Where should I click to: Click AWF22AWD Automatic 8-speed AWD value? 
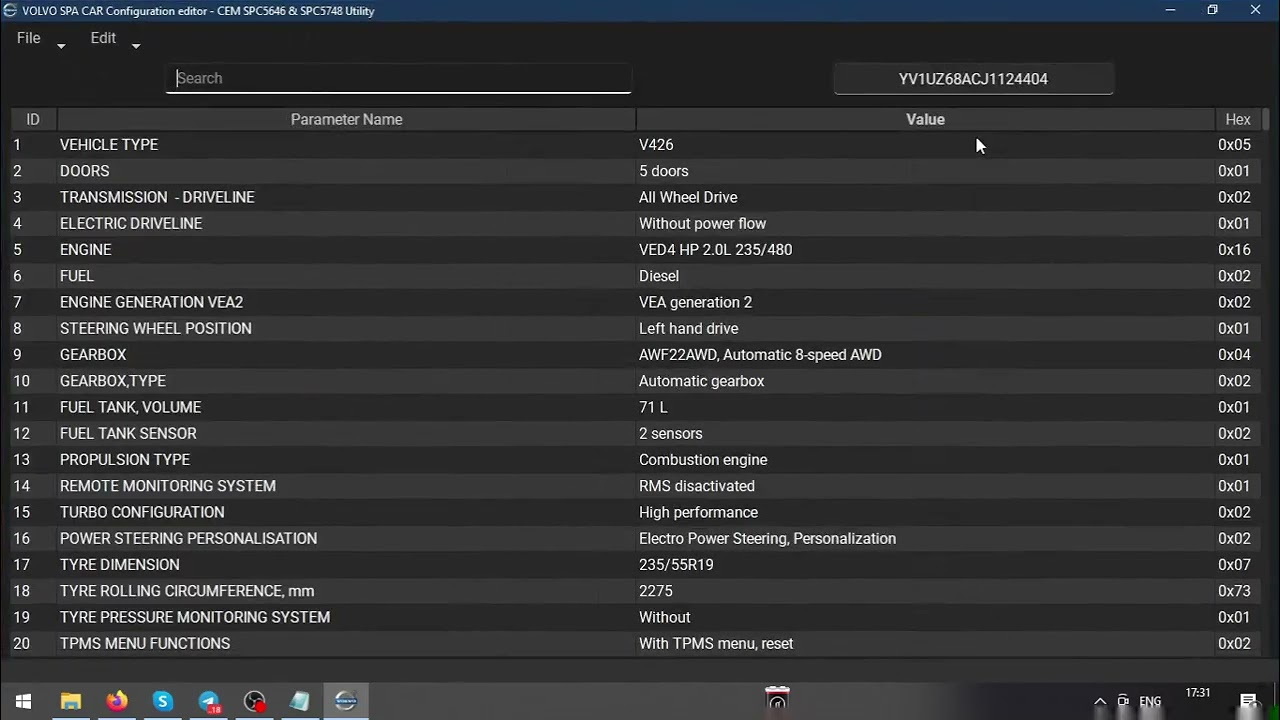coord(760,355)
